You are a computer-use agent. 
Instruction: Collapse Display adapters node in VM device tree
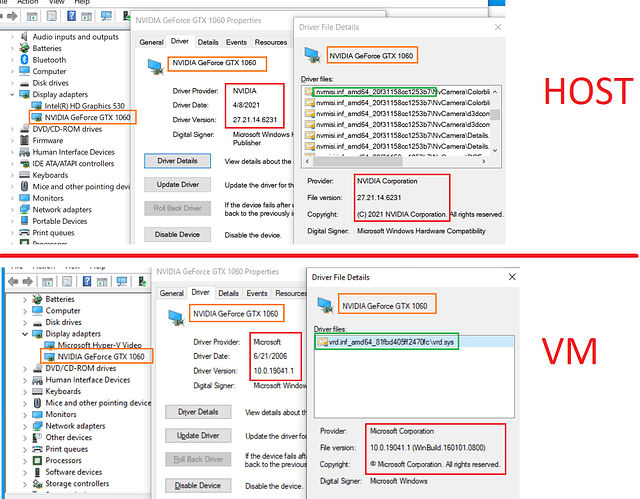click(x=25, y=334)
